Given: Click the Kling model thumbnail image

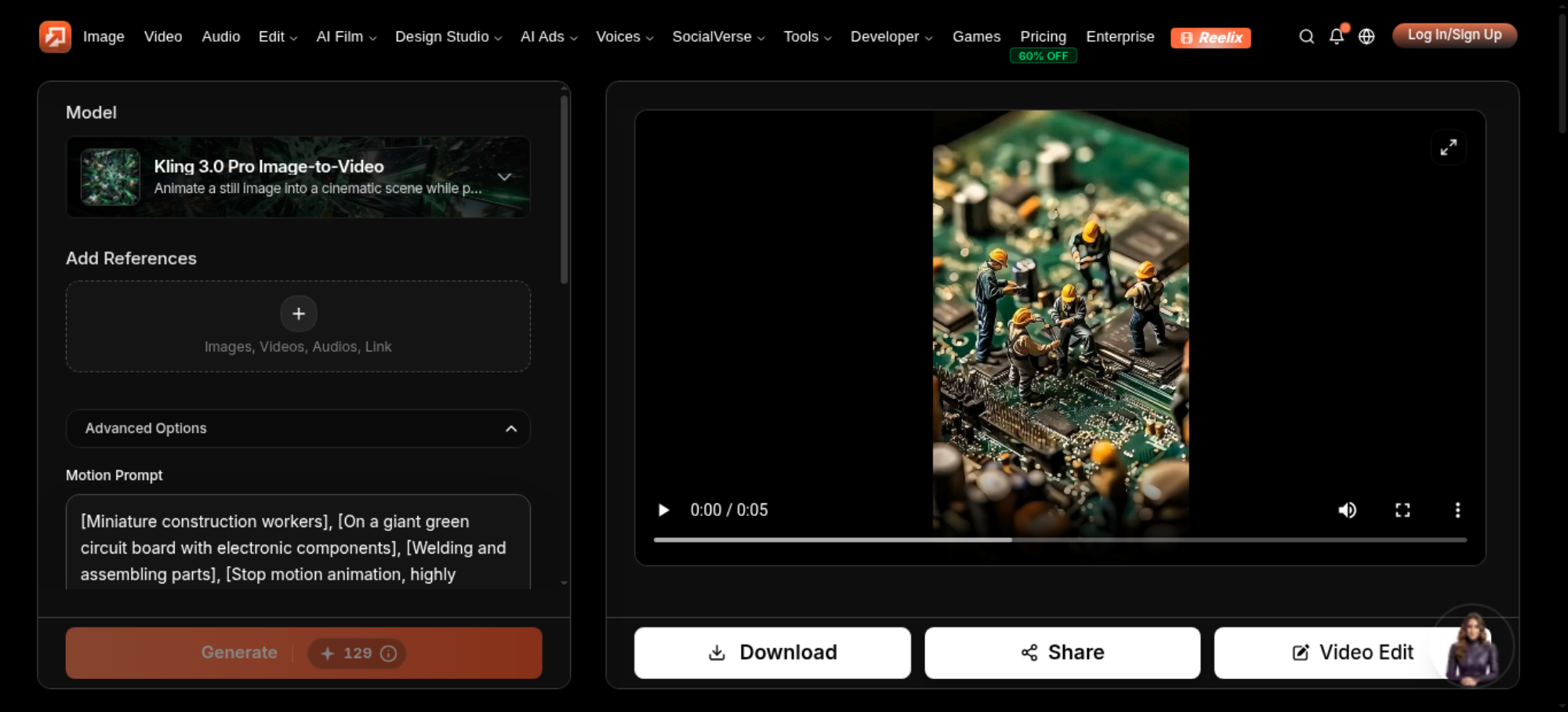Looking at the screenshot, I should click(x=111, y=177).
